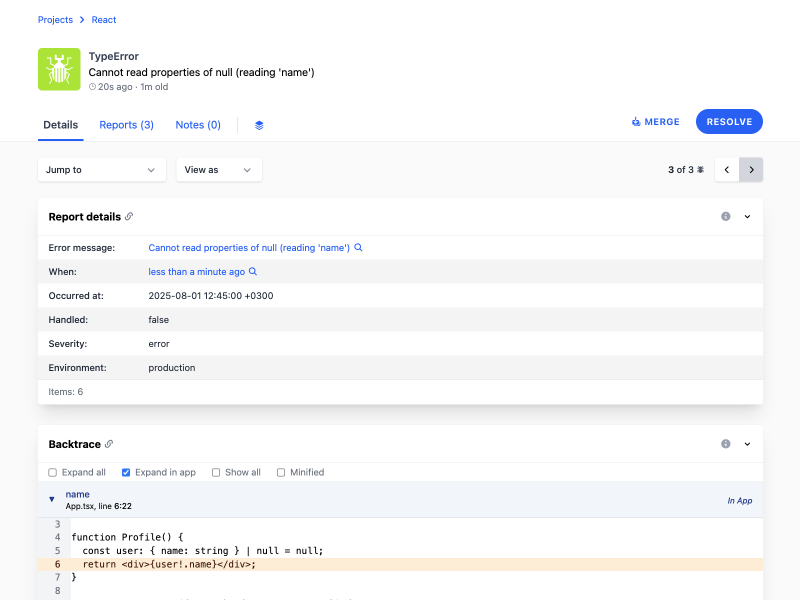800x600 pixels.
Task: Click the Severity value 'error'
Action: (159, 343)
